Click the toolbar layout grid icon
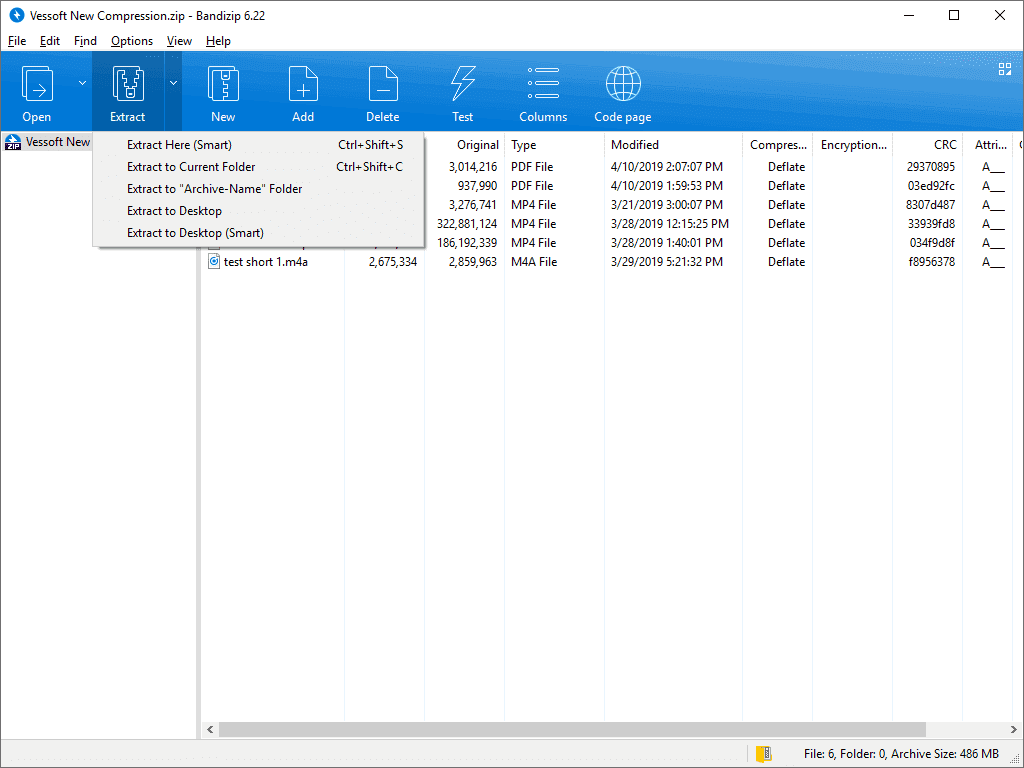1024x768 pixels. [x=1005, y=69]
